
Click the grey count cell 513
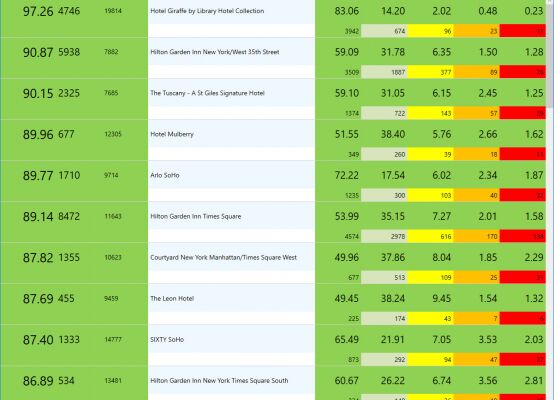point(384,277)
